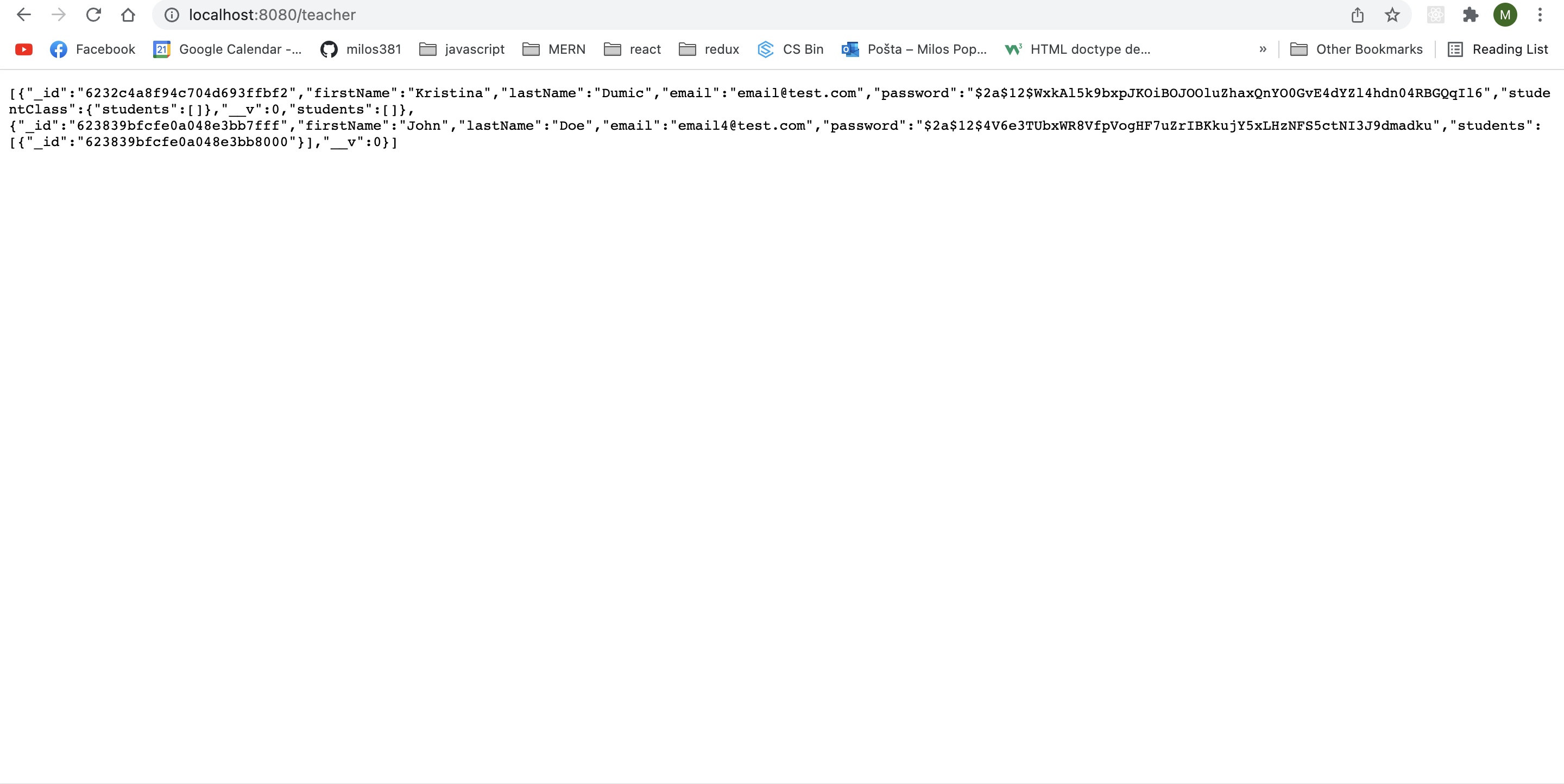Go back to the previous page
The width and height of the screenshot is (1564, 784).
24,15
